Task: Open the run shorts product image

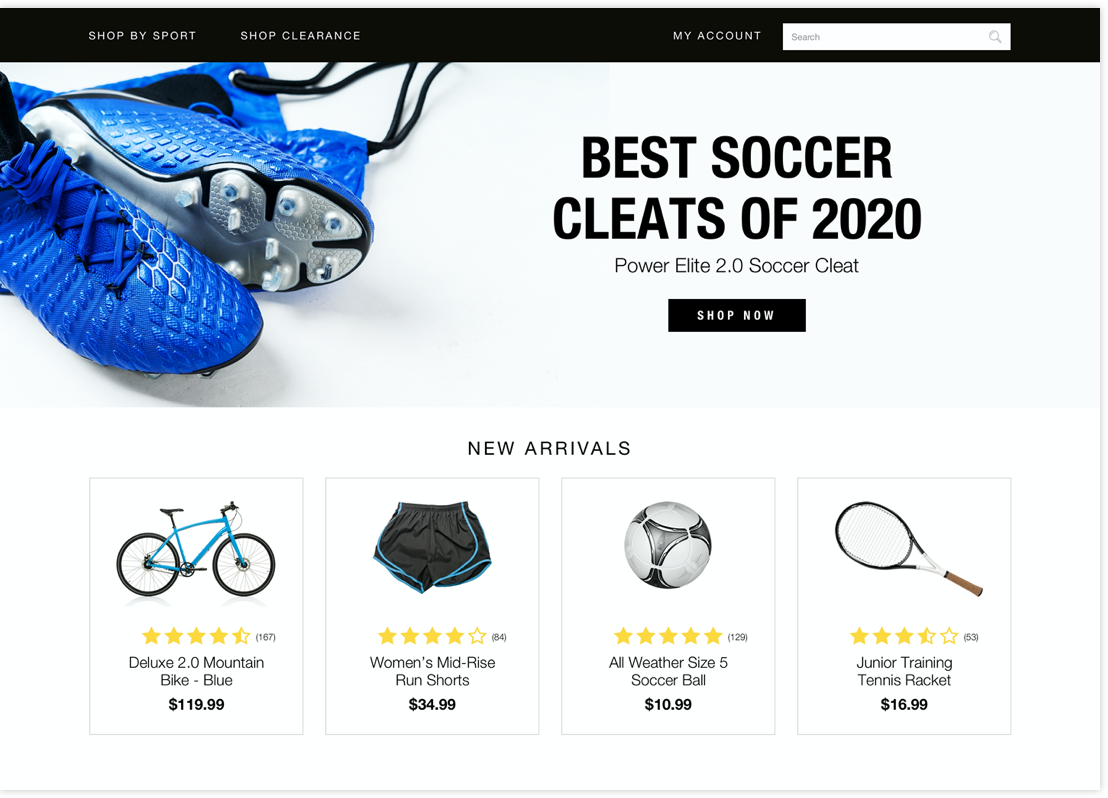Action: click(432, 546)
